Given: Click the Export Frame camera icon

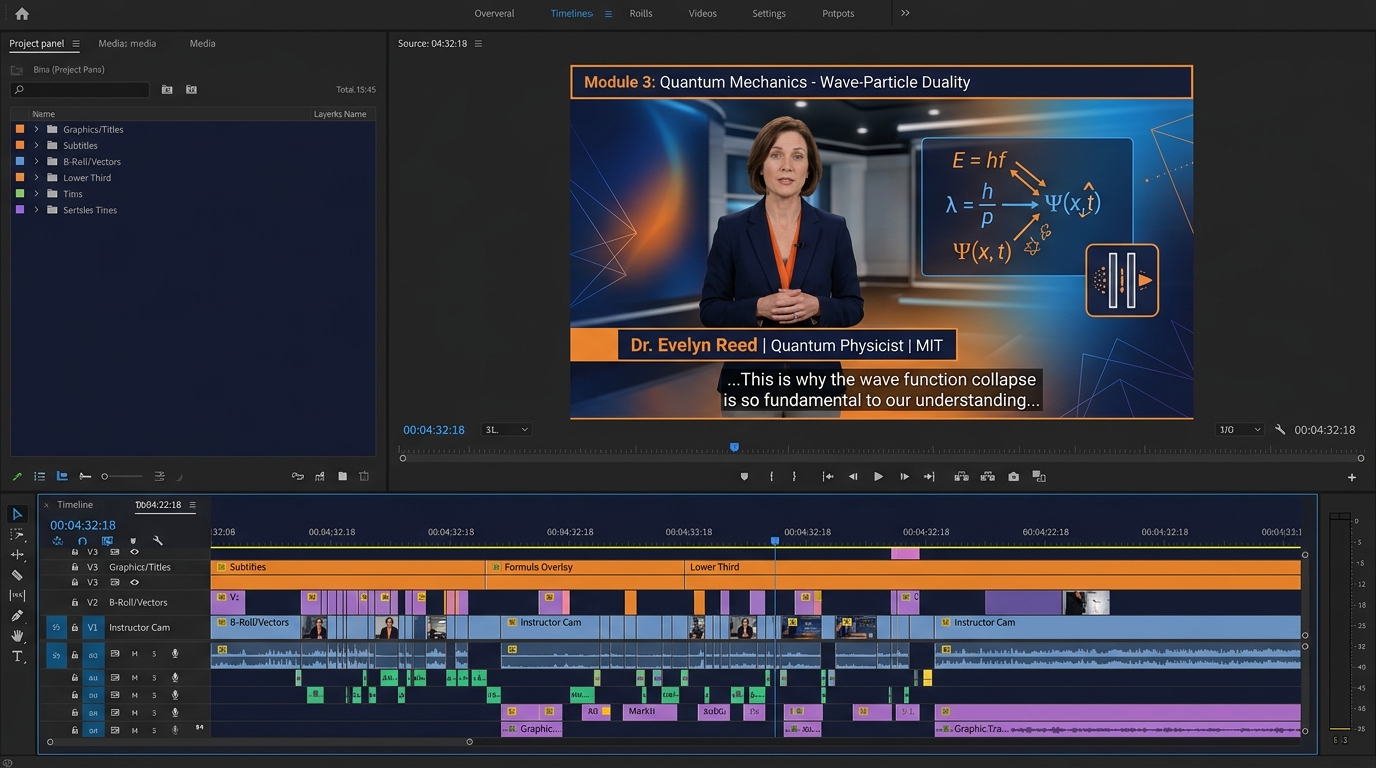Looking at the screenshot, I should [1013, 477].
